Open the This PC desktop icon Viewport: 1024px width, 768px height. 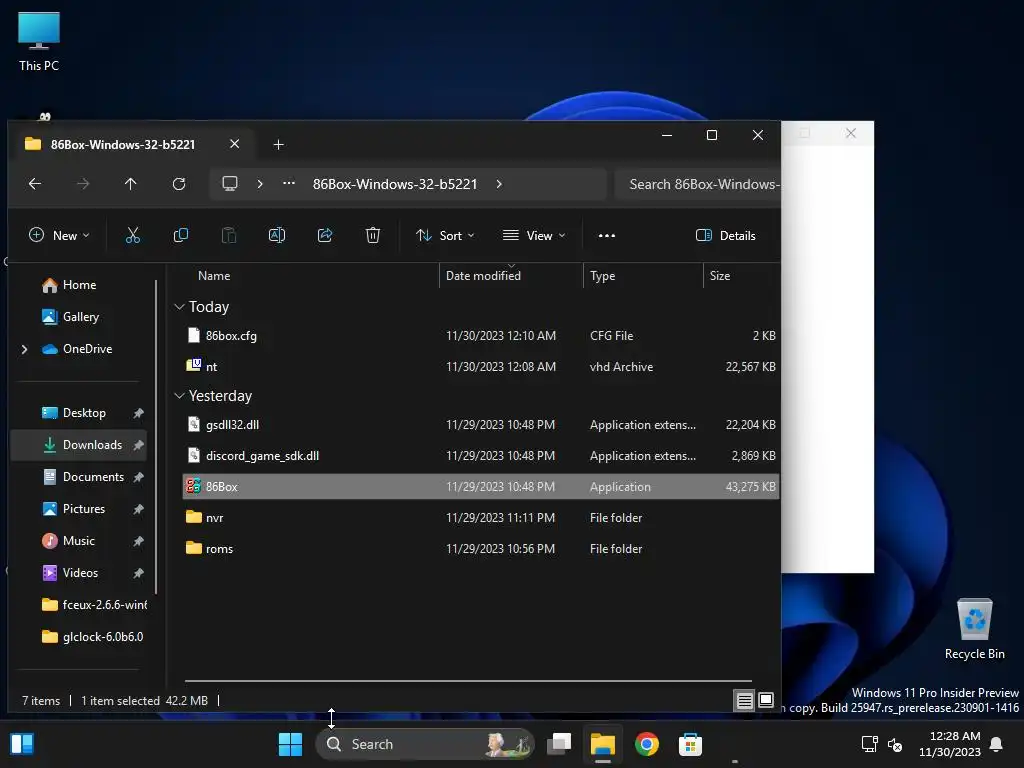coord(39,42)
